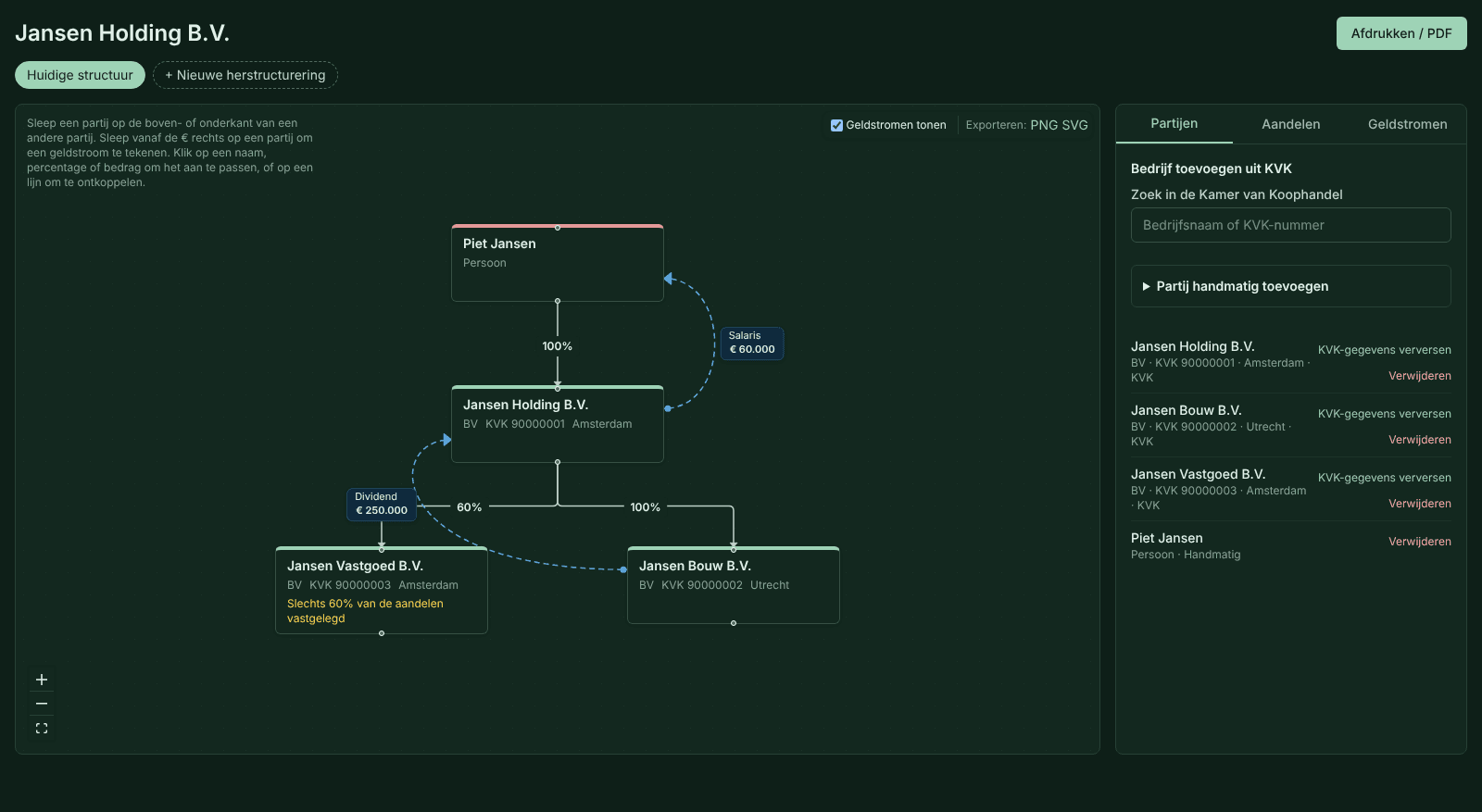Zoom in on the structure canvas
This screenshot has height=812, width=1482.
click(x=42, y=680)
